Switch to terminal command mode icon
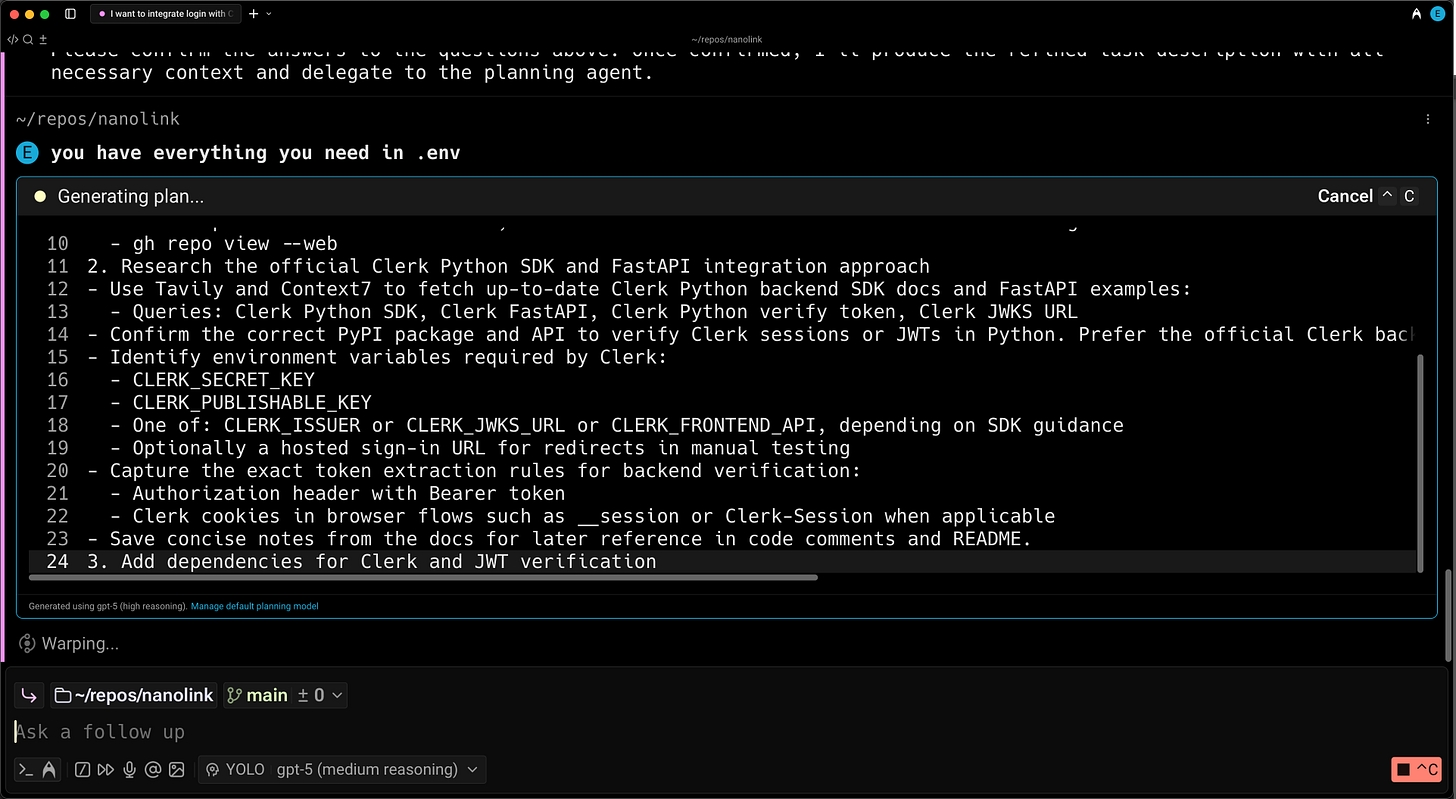 pyautogui.click(x=27, y=769)
